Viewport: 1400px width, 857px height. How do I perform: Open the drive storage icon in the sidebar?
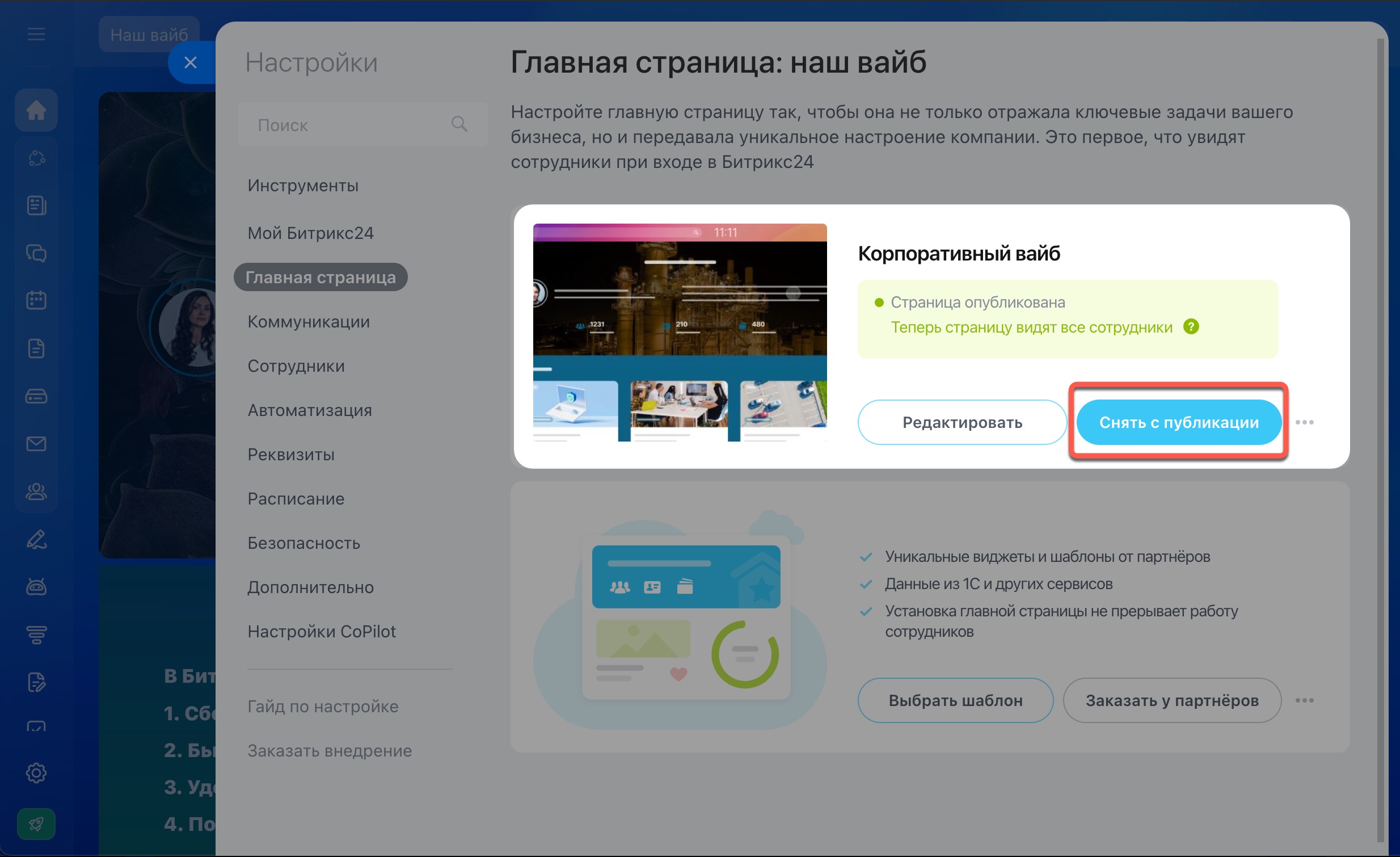pos(36,396)
